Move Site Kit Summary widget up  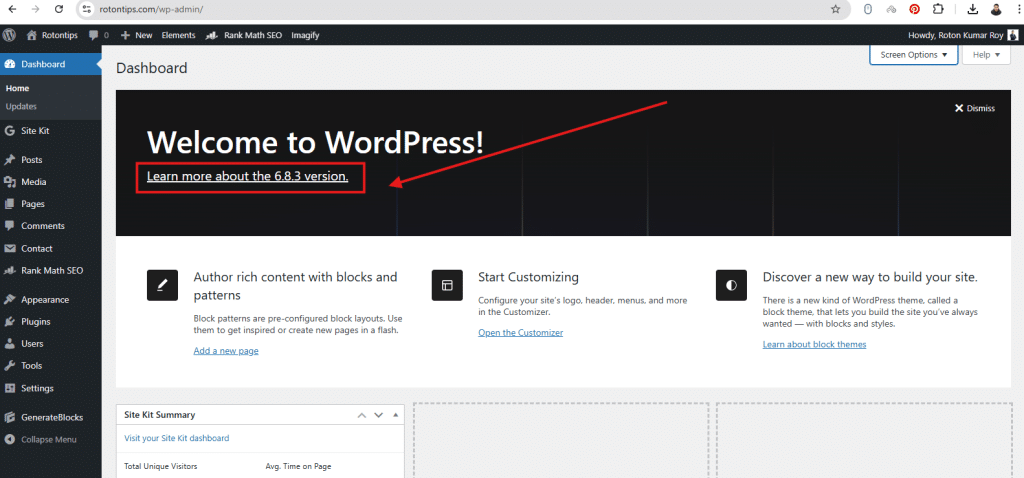pos(362,415)
